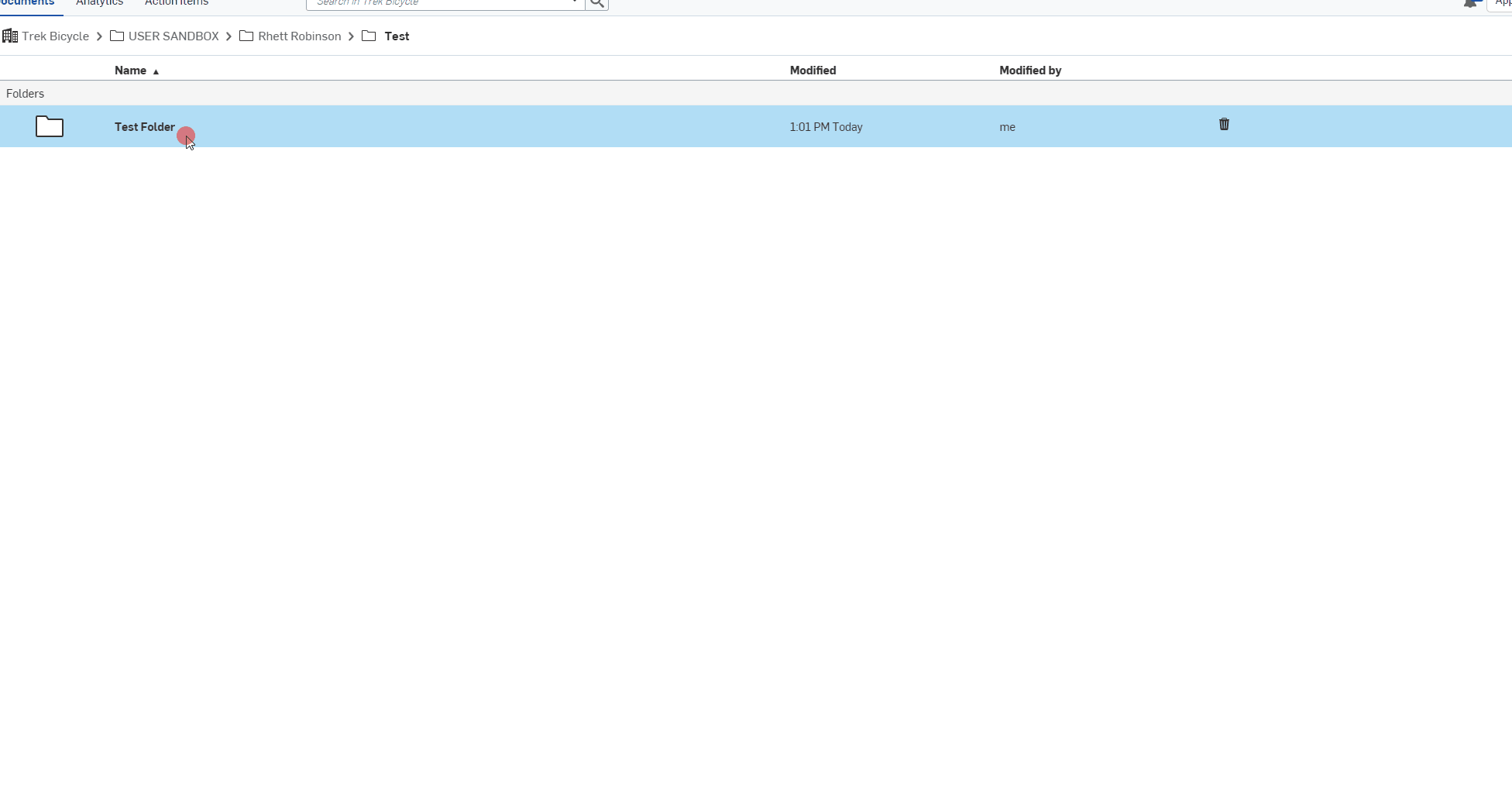Image resolution: width=1512 pixels, height=798 pixels.
Task: Open the search options dropdown arrow
Action: pos(575,3)
